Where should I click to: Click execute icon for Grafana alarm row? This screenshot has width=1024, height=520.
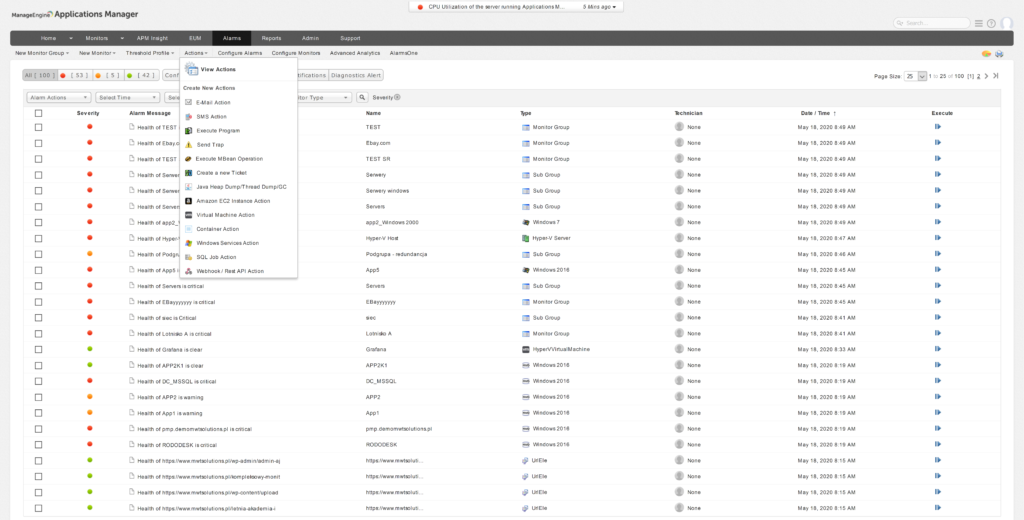pos(938,349)
